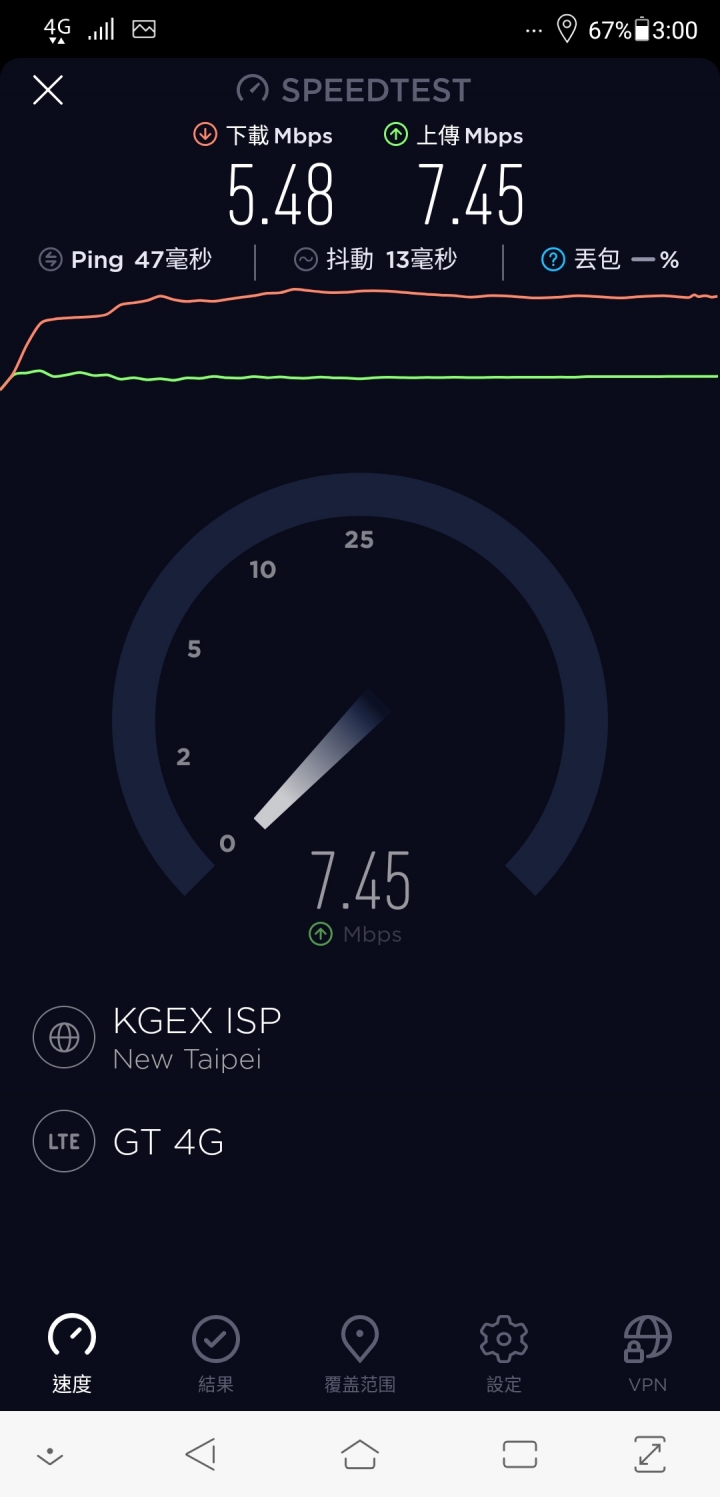Screen dimensions: 720x1497
Task: Tap the 速度 speed tab icon
Action: pos(72,1337)
